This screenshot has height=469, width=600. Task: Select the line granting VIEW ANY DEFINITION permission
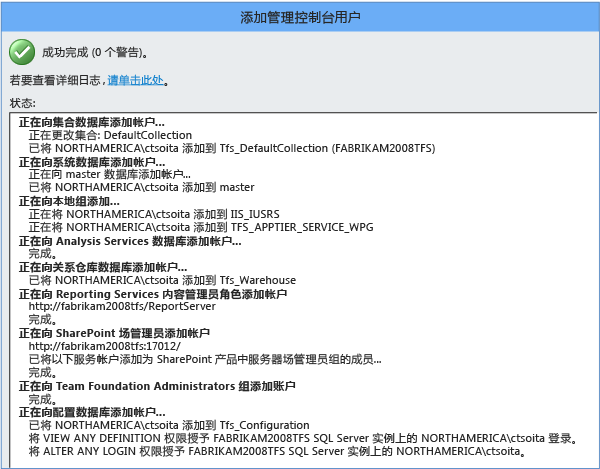(x=303, y=438)
